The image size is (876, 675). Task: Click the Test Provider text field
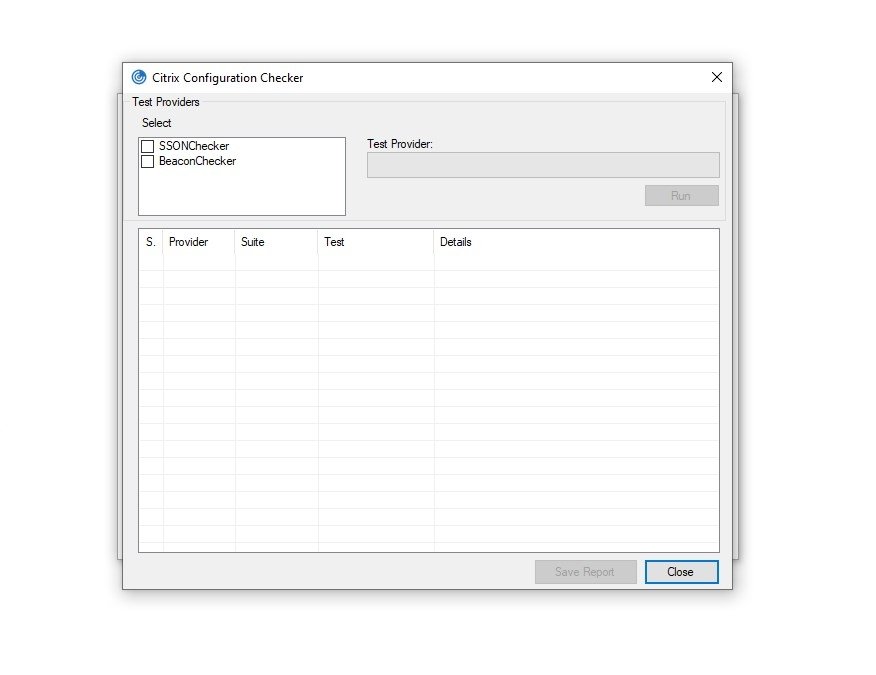(543, 165)
